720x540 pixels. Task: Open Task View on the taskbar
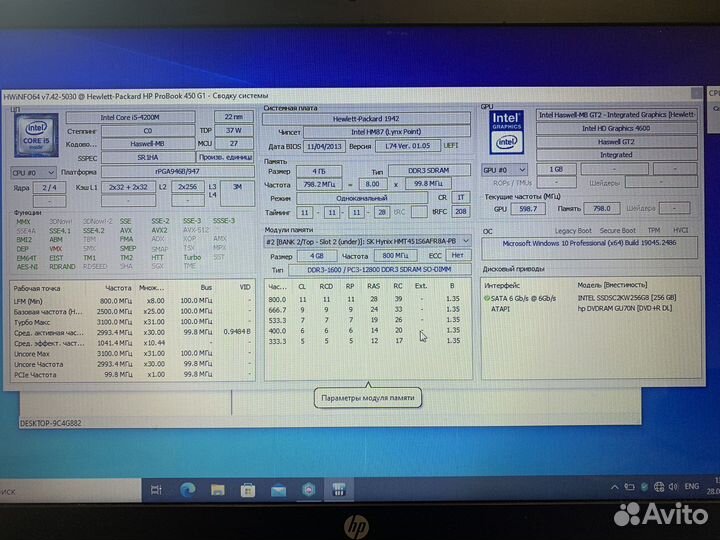point(156,490)
